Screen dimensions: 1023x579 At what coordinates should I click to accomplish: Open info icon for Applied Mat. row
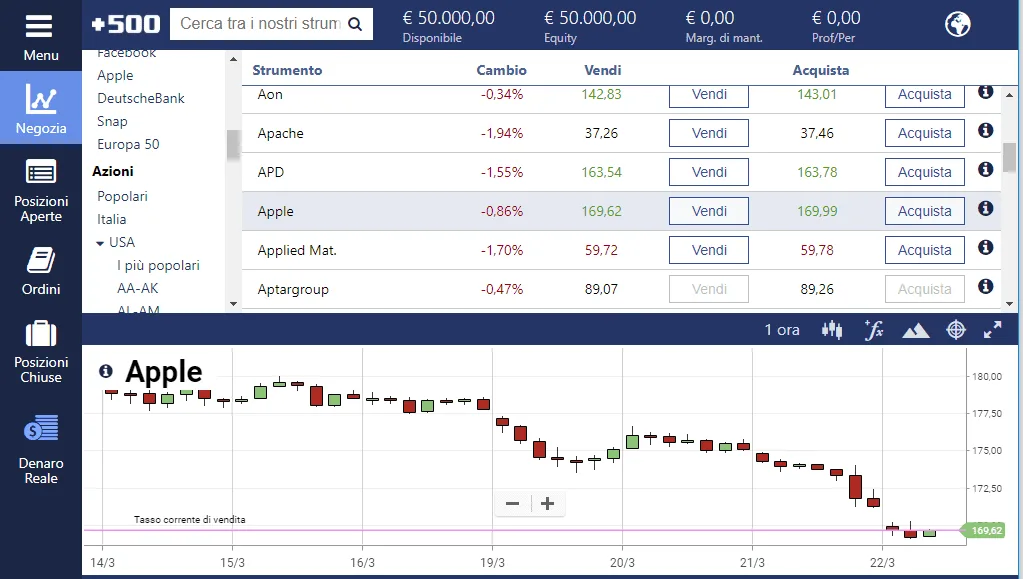pos(985,247)
